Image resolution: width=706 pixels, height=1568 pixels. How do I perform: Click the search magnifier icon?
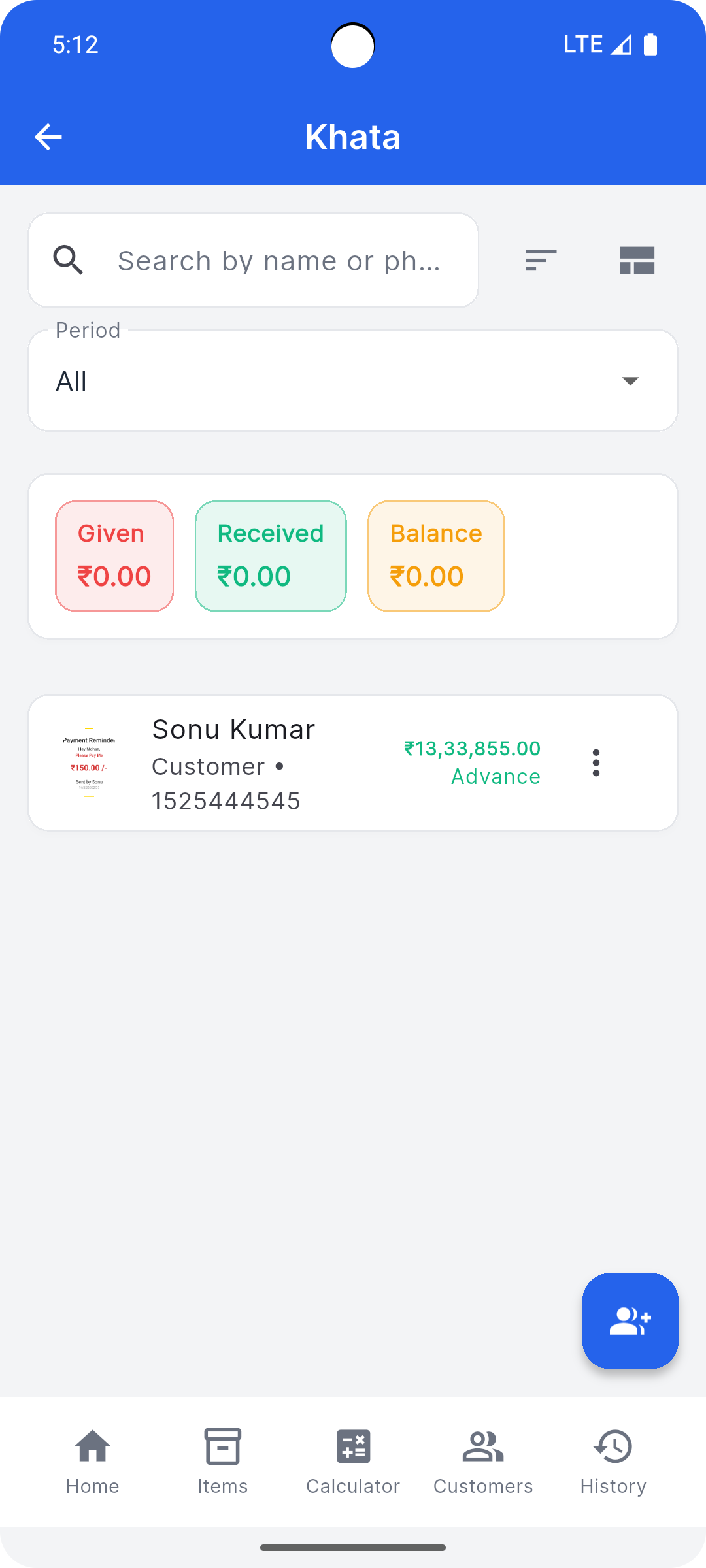[x=68, y=260]
